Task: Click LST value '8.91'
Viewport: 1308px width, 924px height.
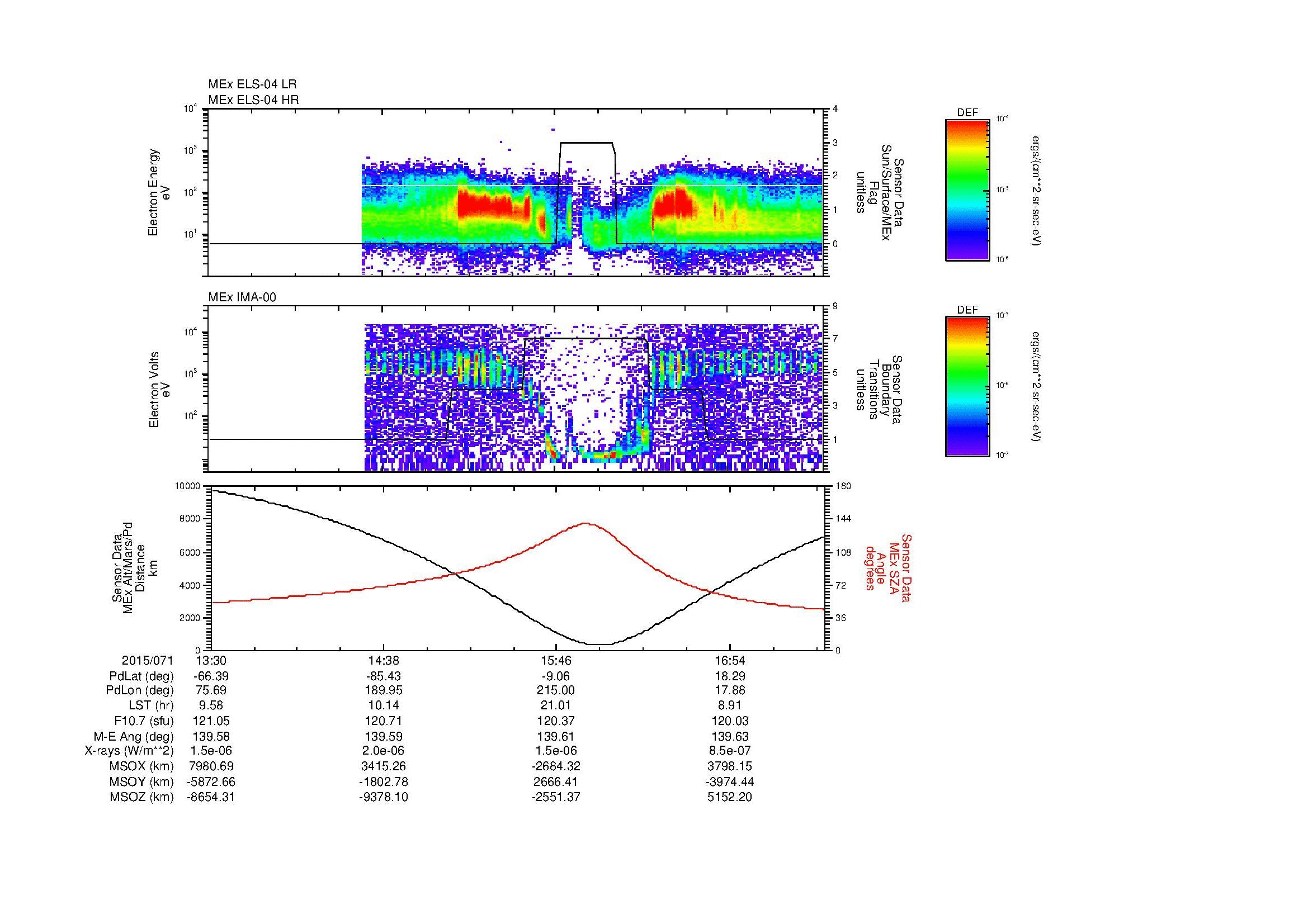Action: 730,706
